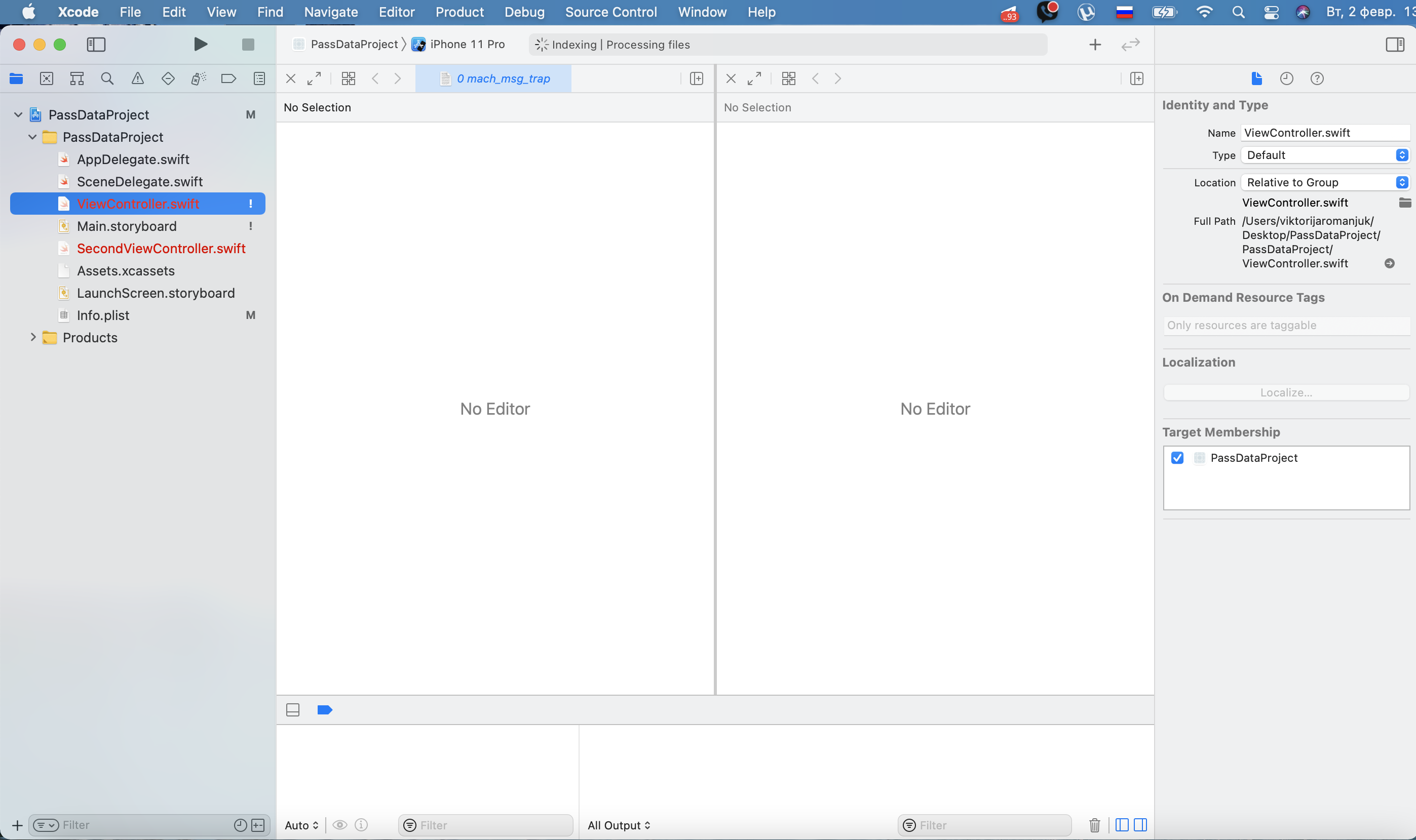
Task: Add editor on right of left pane
Action: pos(697,78)
